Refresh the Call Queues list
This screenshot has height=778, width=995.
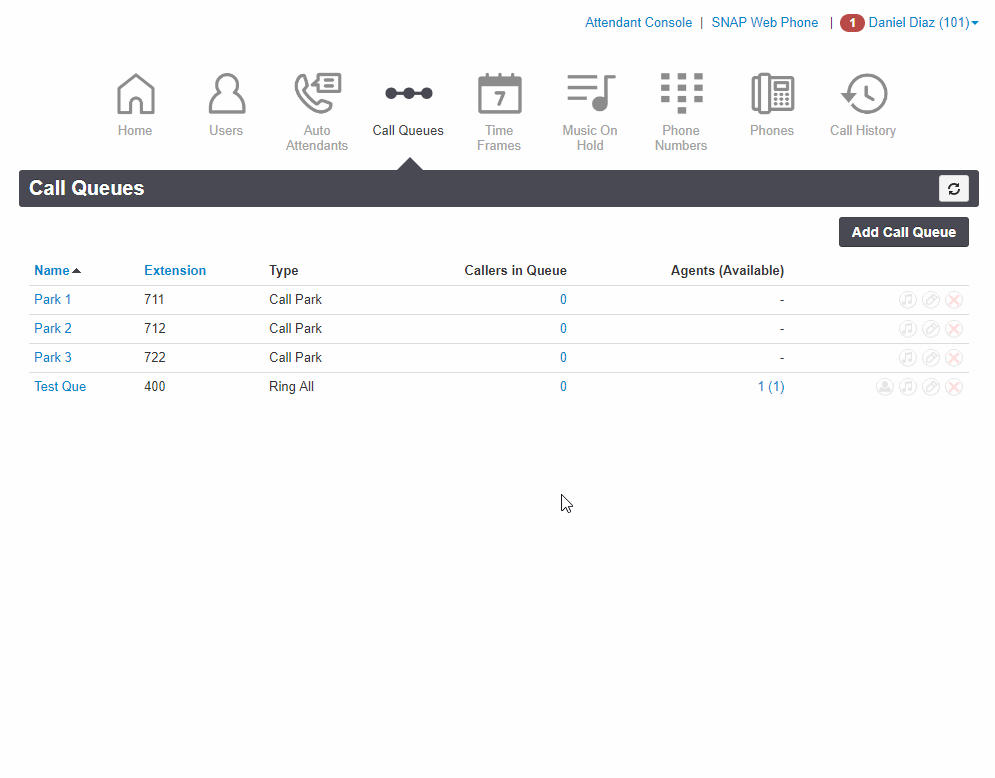point(954,188)
